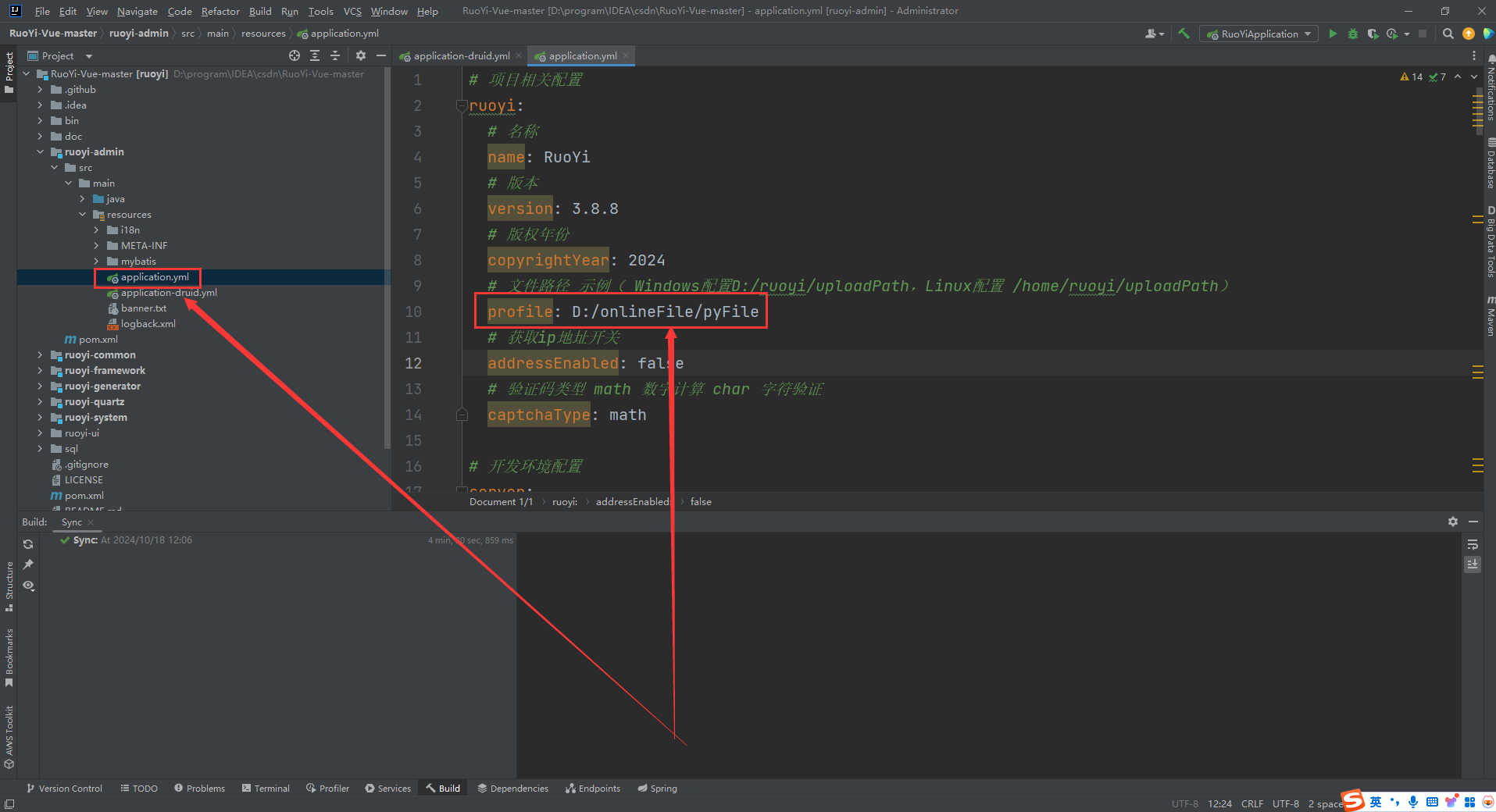Viewport: 1496px width, 812px height.
Task: Open Version Control tool window
Action: coord(64,789)
